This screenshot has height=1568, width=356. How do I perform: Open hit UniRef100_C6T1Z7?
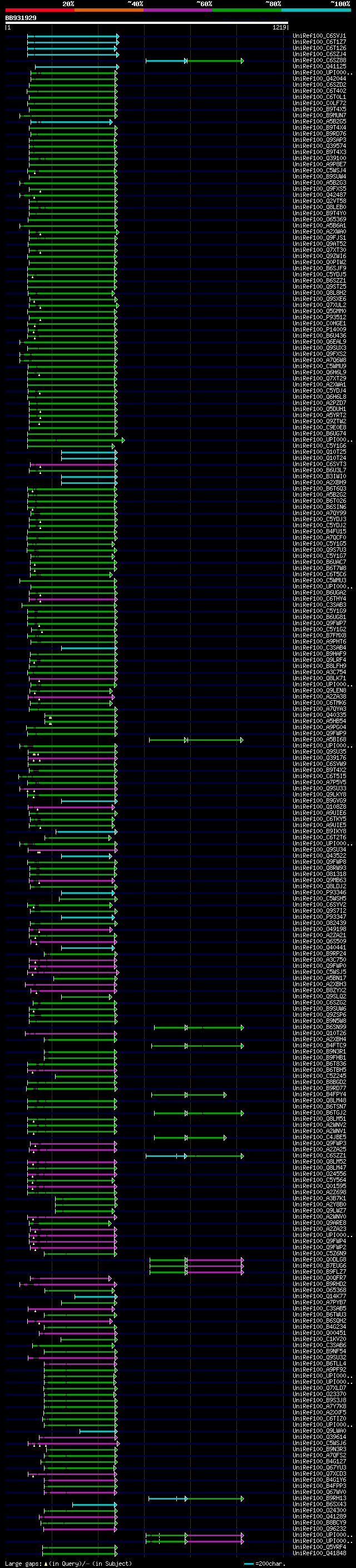[x=319, y=42]
